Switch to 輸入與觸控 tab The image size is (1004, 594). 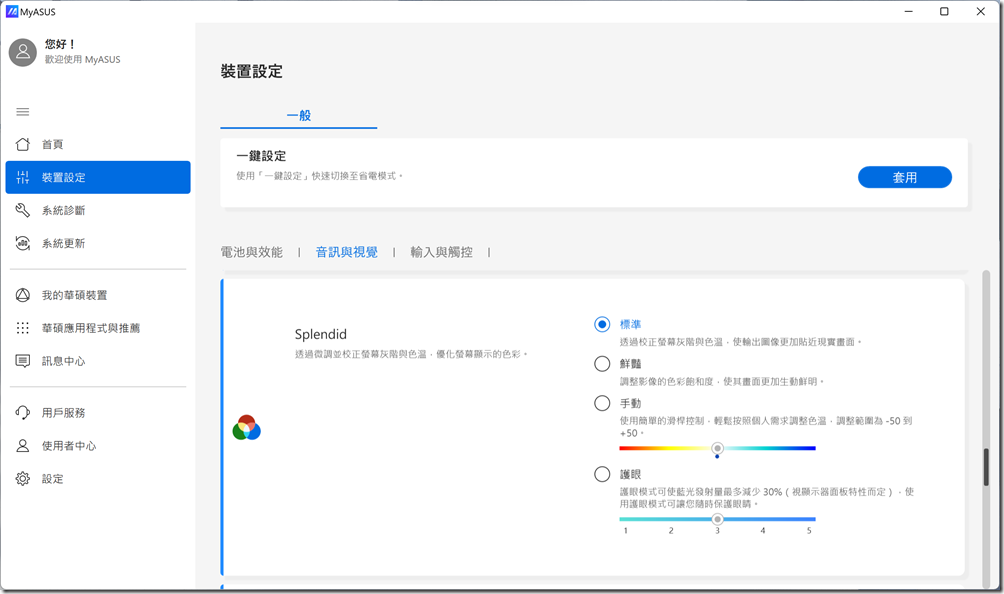point(441,253)
